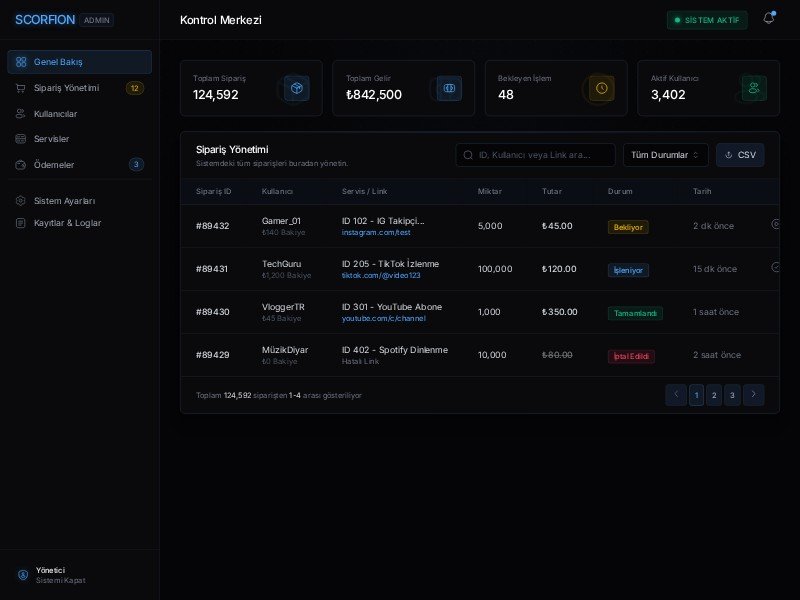The height and width of the screenshot is (600, 800).
Task: Go to the next orders page arrow
Action: [754, 395]
